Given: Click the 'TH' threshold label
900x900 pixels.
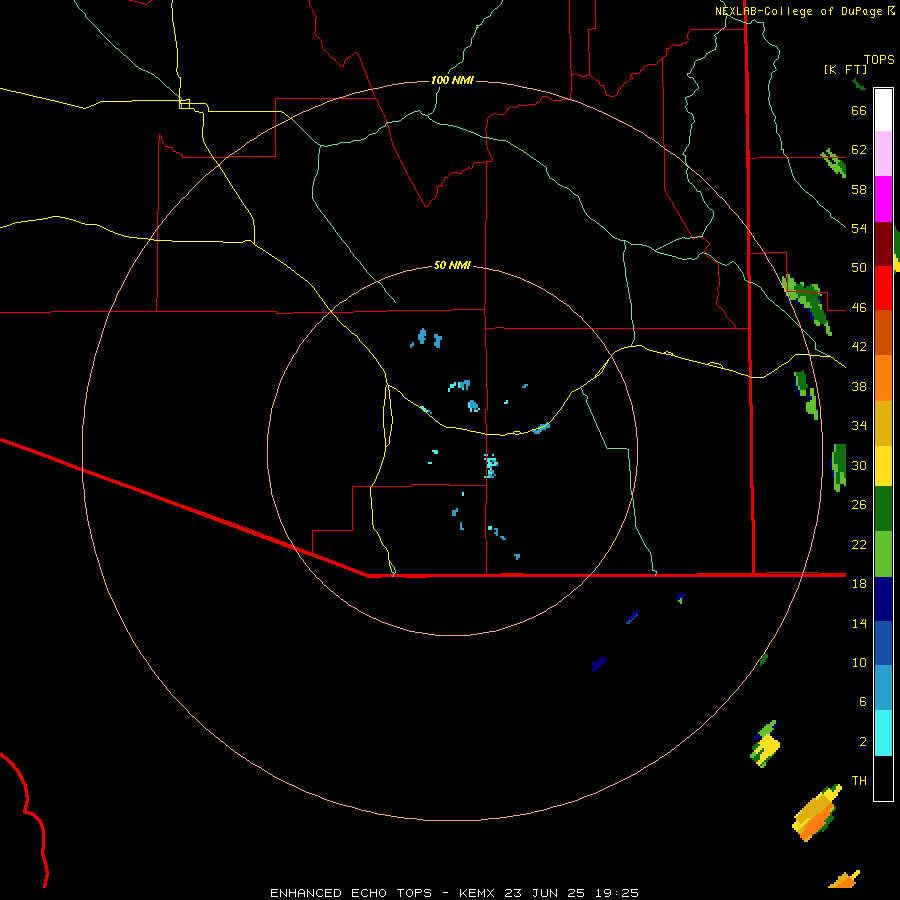Looking at the screenshot, I should point(859,781).
